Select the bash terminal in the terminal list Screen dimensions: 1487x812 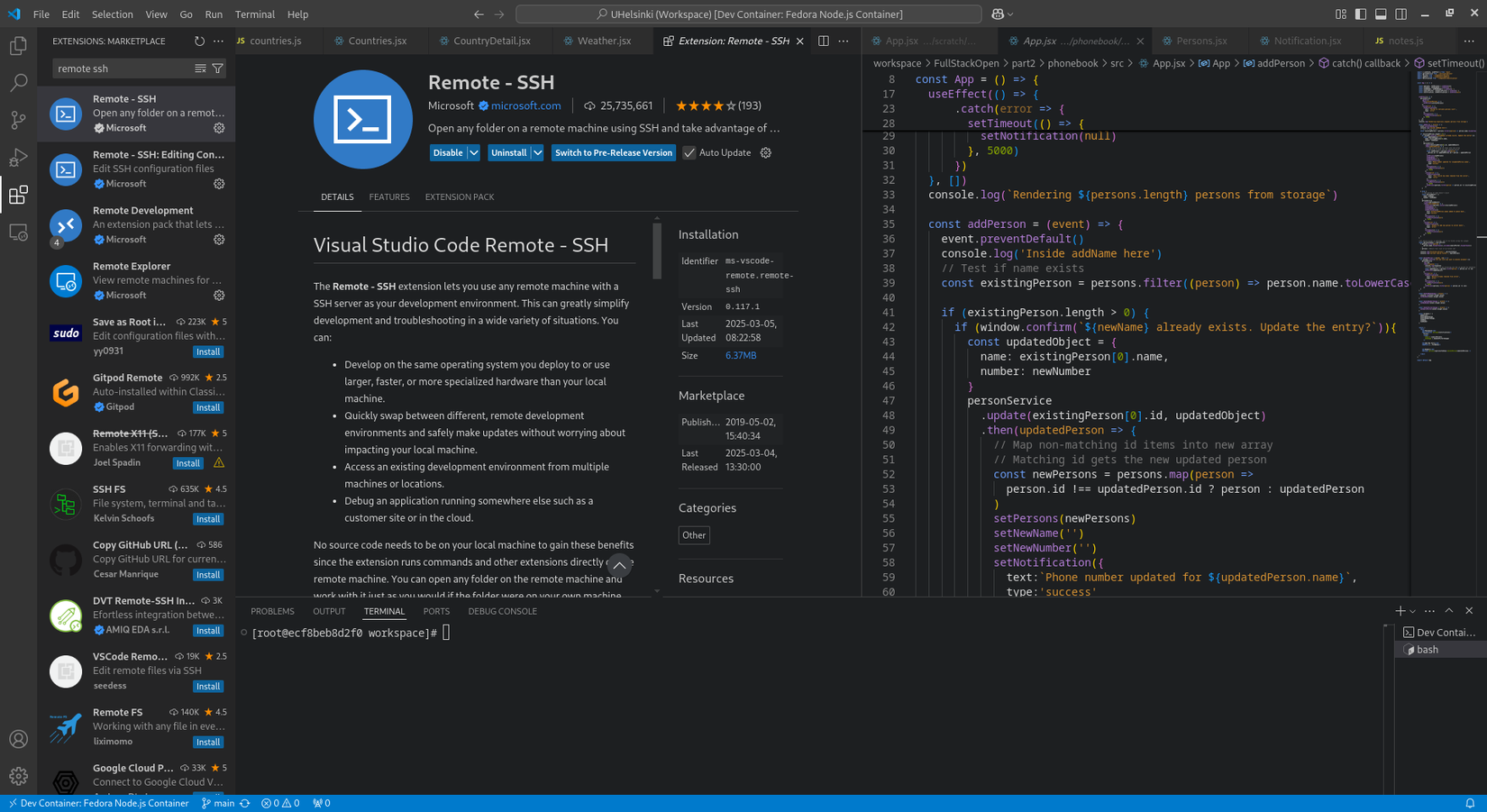click(x=1428, y=649)
